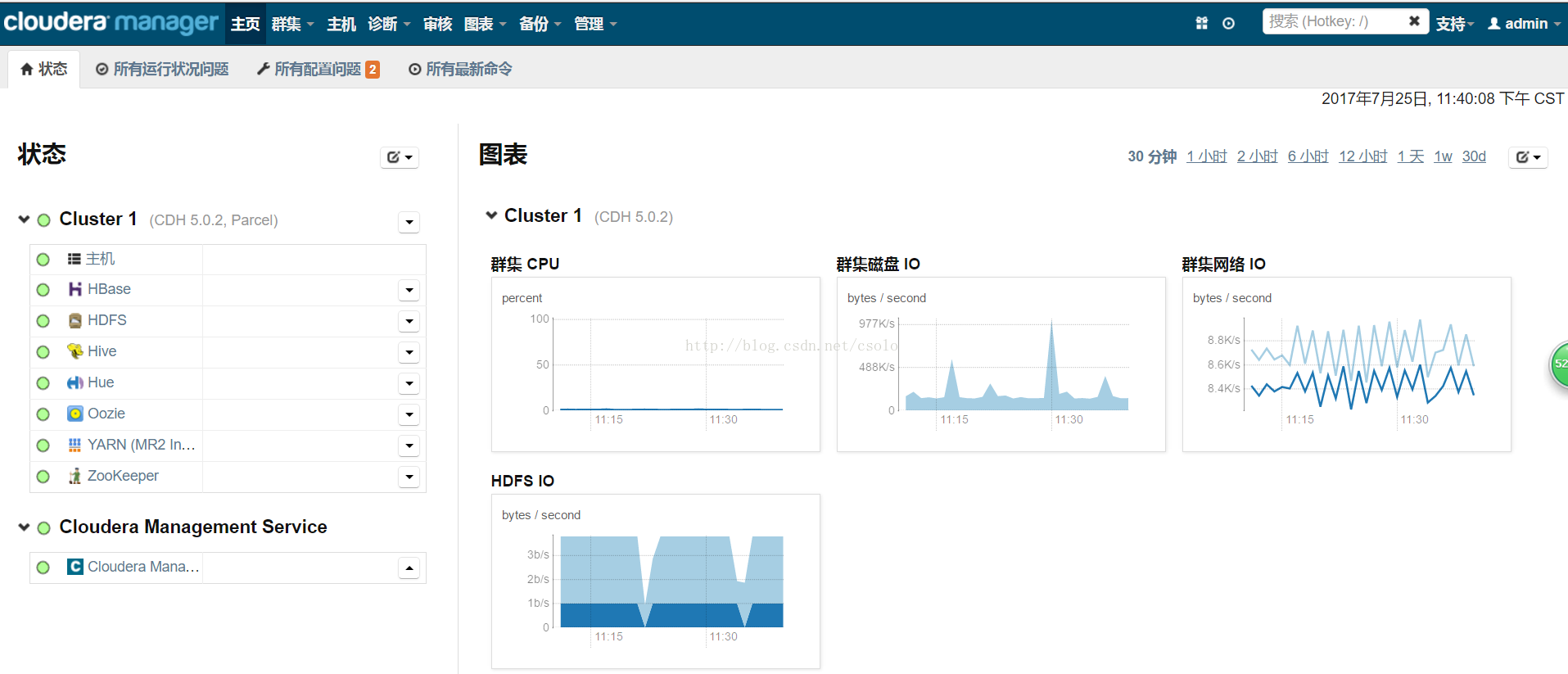Click the orange configuration issues badge 2
This screenshot has width=1568, height=674.
373,70
